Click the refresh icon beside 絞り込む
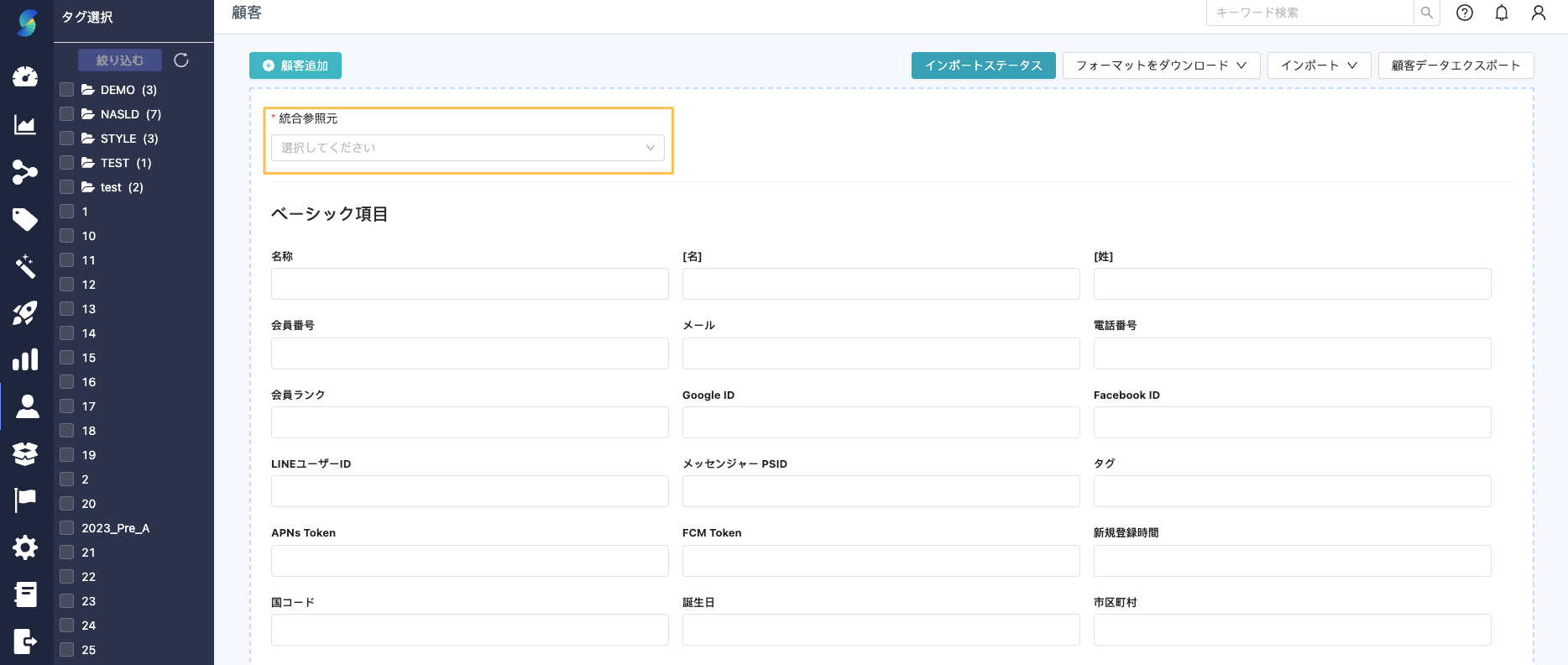Viewport: 1568px width, 665px height. 181,60
